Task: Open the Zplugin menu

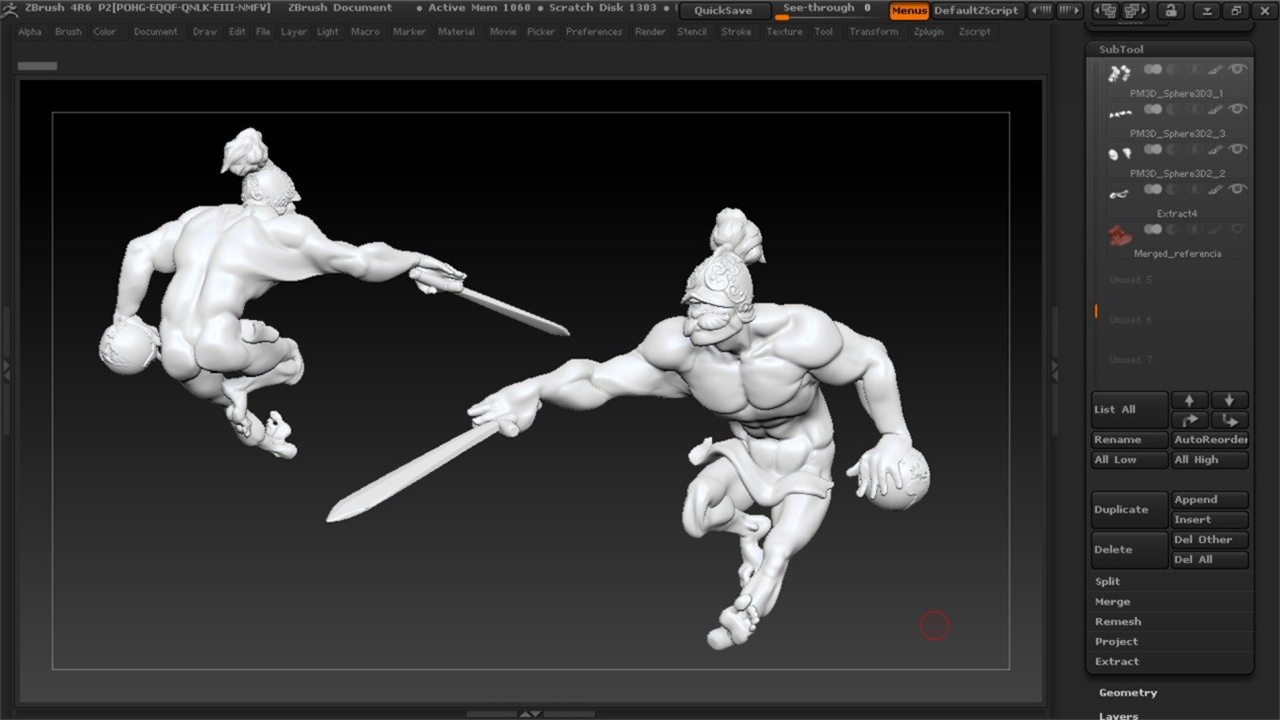Action: [x=928, y=32]
